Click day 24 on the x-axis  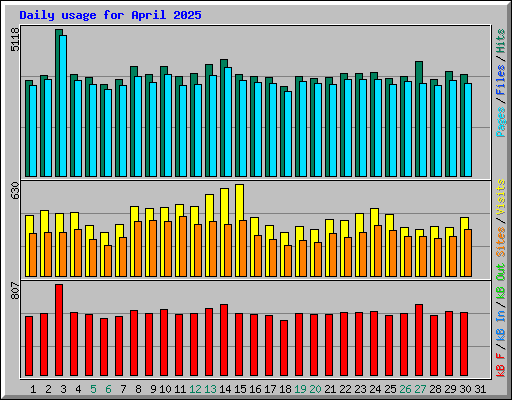coord(375,389)
